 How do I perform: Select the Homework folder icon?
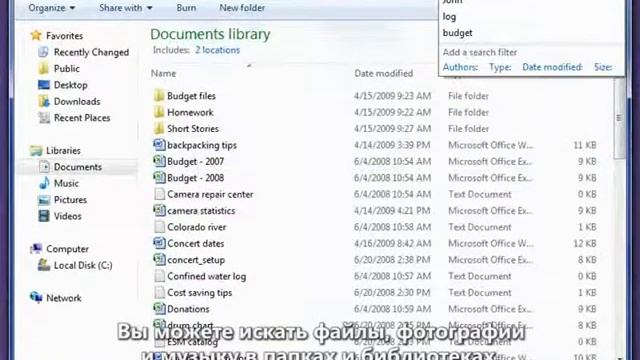pos(159,112)
